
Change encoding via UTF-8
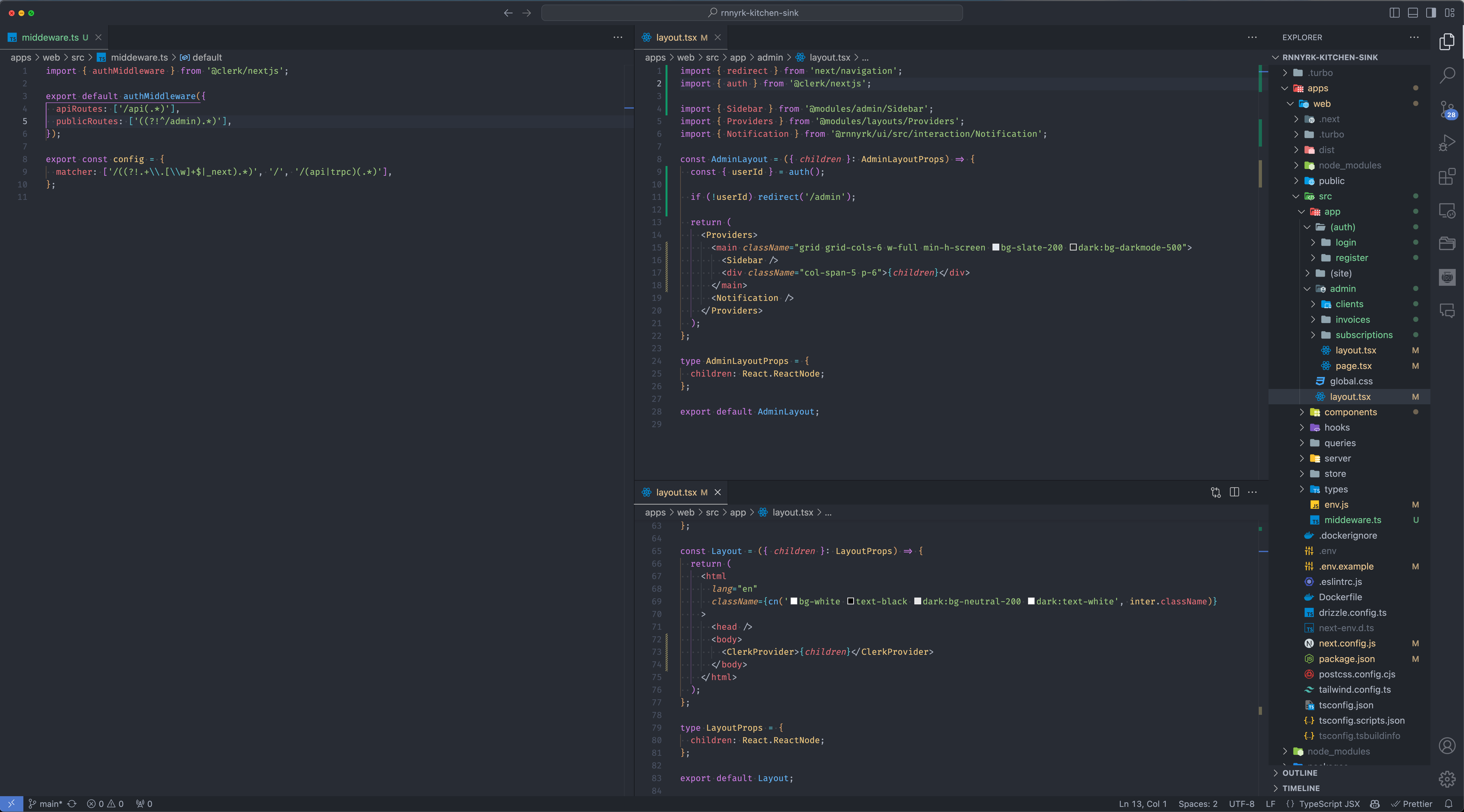[x=1241, y=803]
